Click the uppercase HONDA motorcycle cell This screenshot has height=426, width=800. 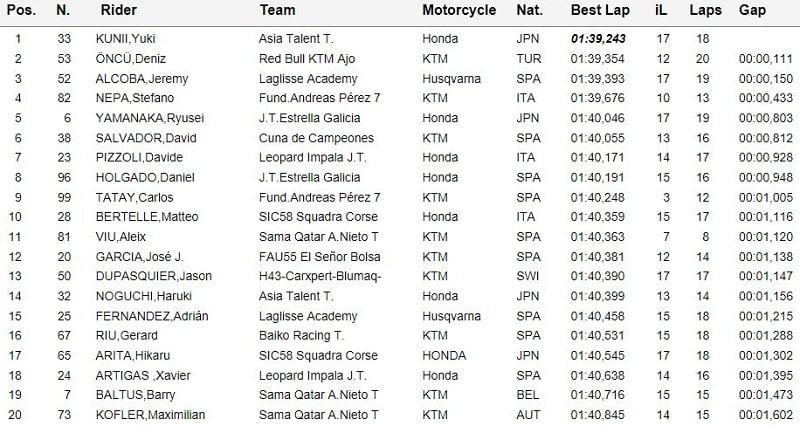point(444,355)
